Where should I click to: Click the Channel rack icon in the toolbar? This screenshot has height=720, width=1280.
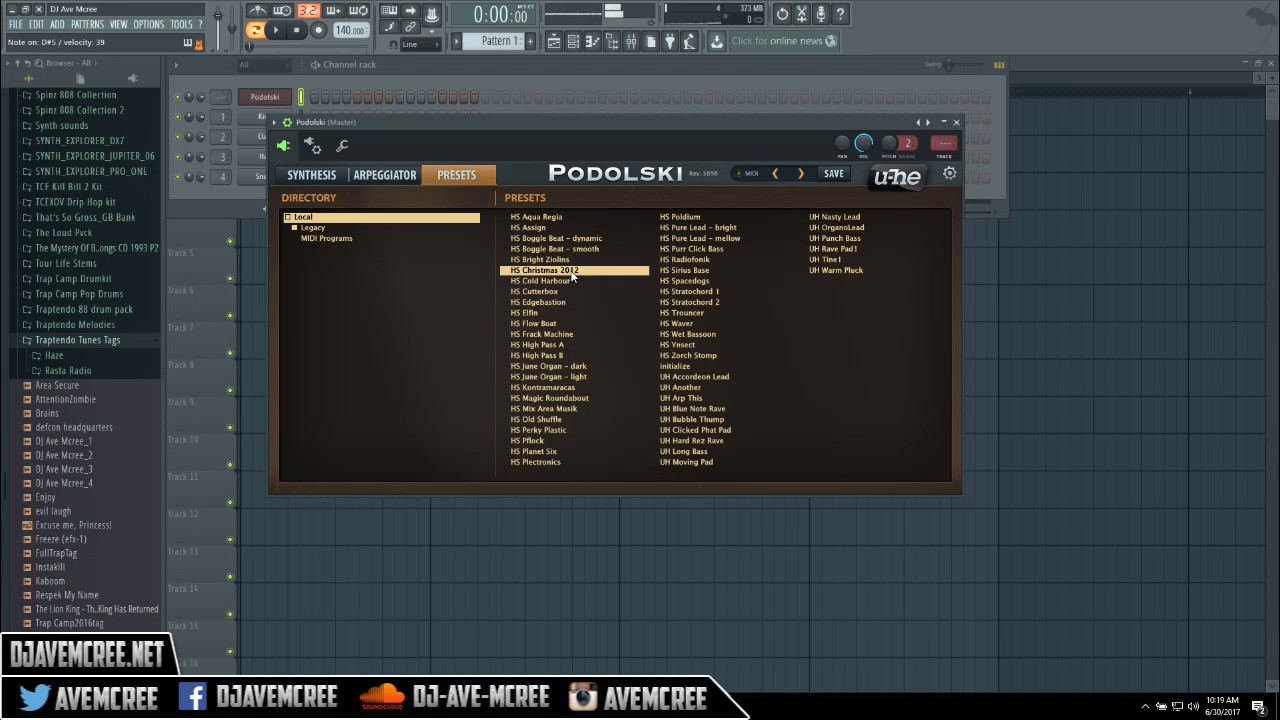tap(573, 41)
